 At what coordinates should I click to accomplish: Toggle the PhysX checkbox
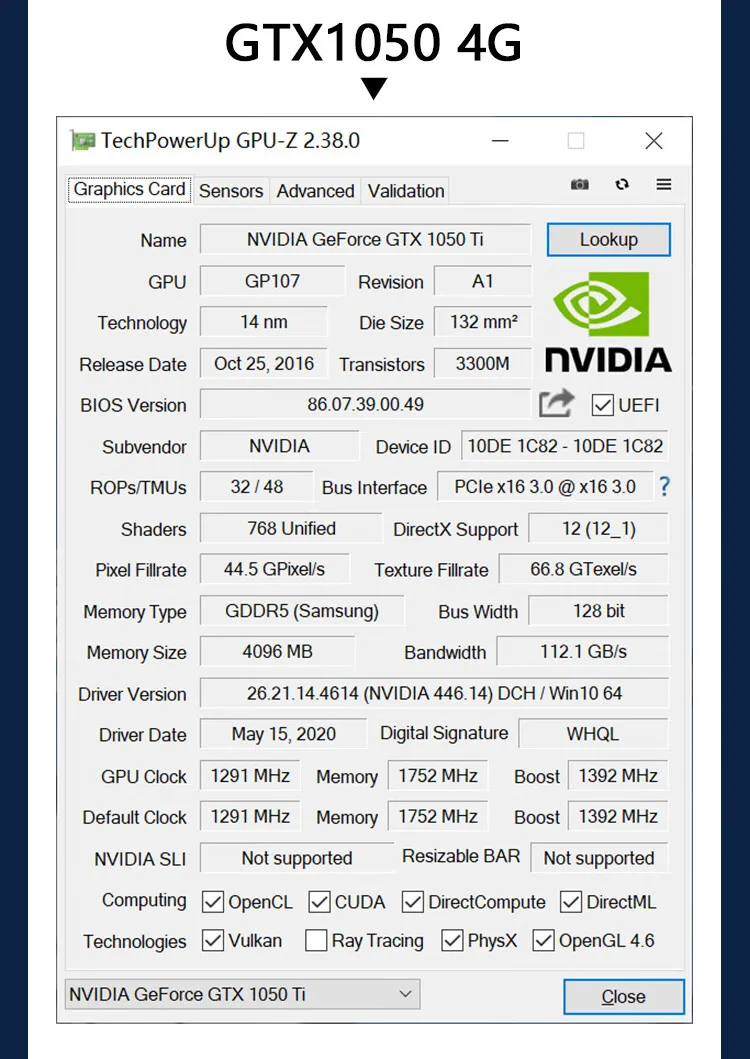[x=452, y=941]
